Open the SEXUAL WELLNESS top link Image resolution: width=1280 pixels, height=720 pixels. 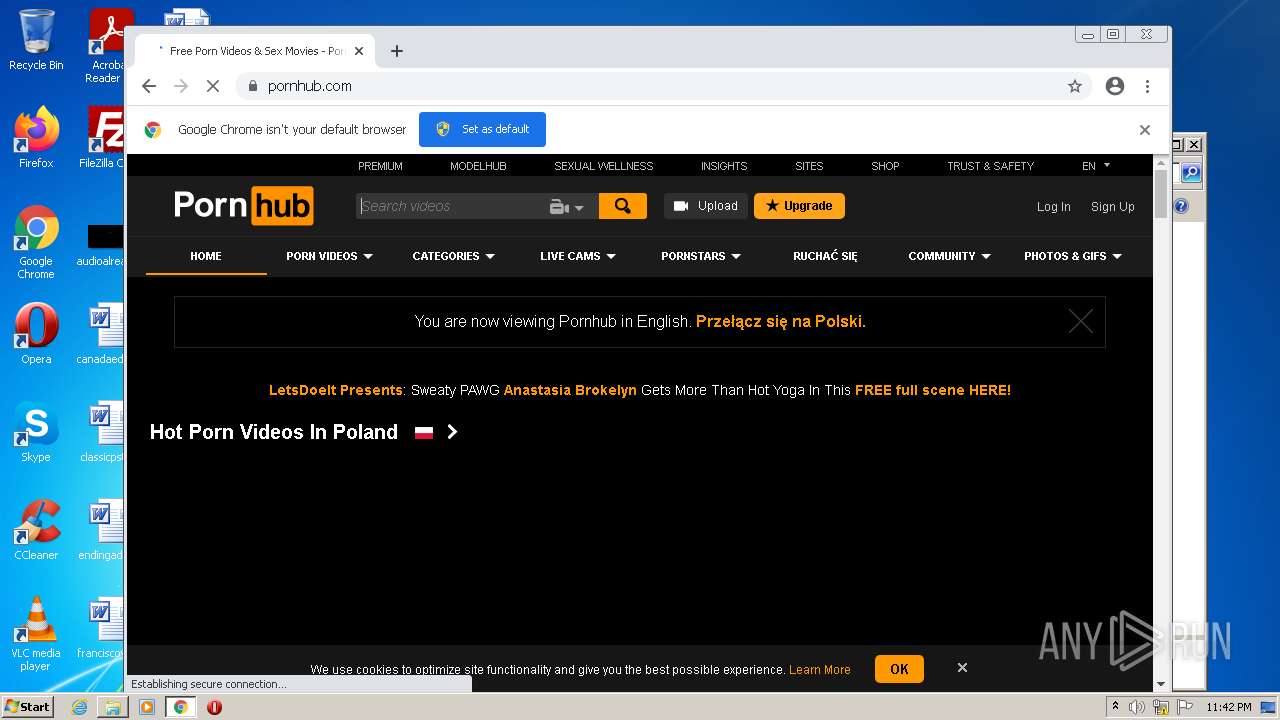pos(604,166)
